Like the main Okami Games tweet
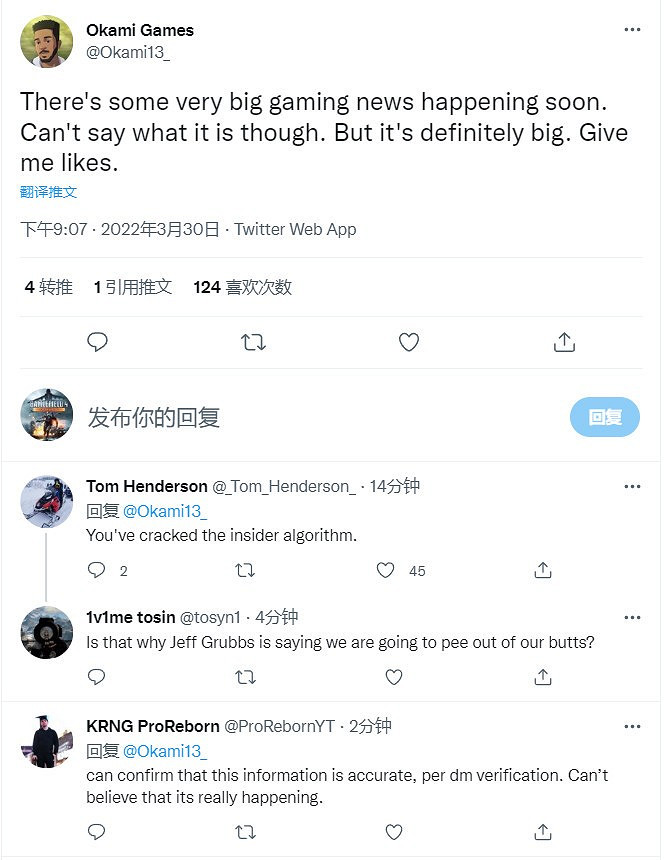The width and height of the screenshot is (664, 860). coord(408,342)
